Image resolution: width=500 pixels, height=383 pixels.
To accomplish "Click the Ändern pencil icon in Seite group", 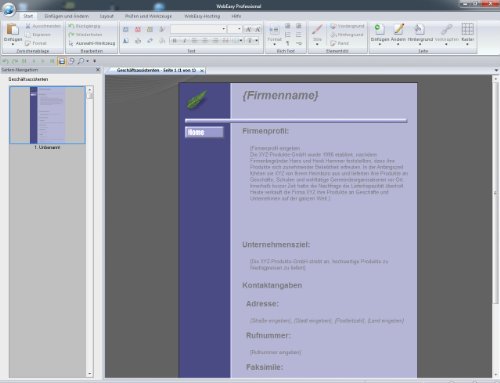I will (x=398, y=33).
